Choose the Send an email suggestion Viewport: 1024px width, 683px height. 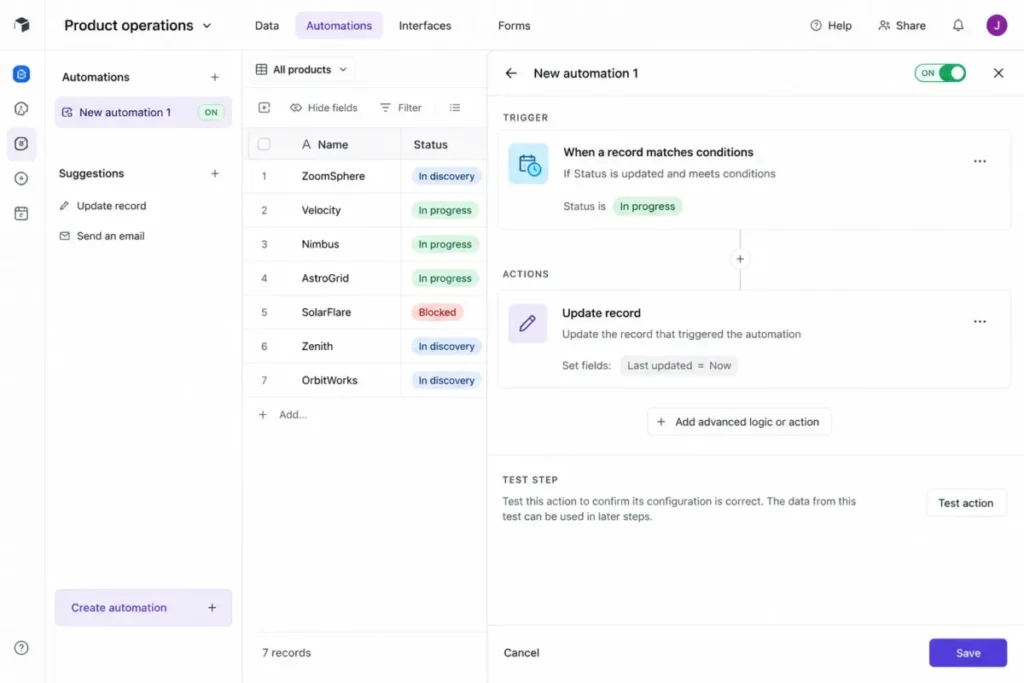pyautogui.click(x=103, y=236)
